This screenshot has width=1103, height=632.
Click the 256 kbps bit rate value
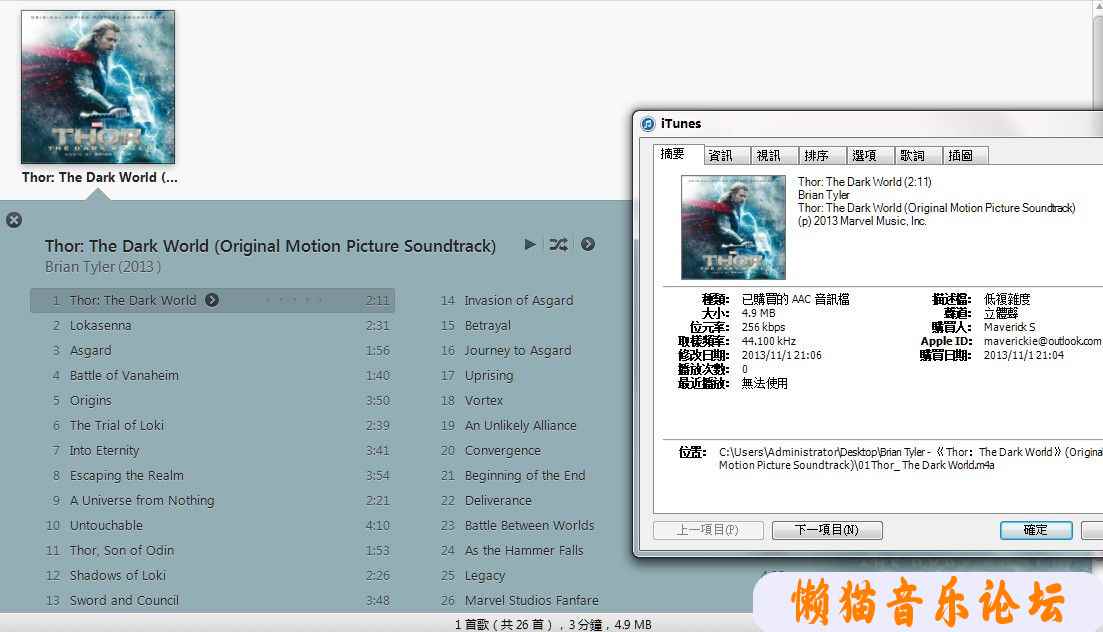click(763, 327)
